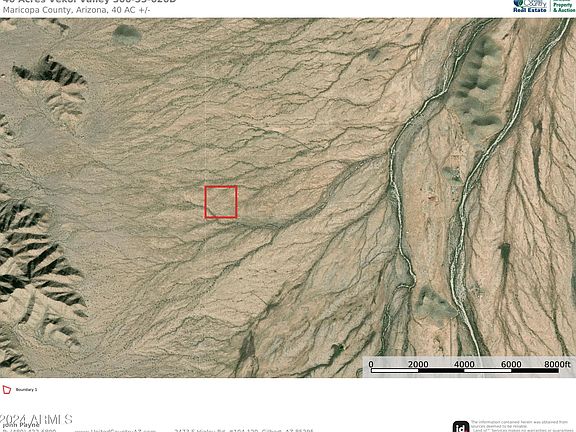
Task: Click the 40 Acres Vekol Valley title
Action: point(89,1)
